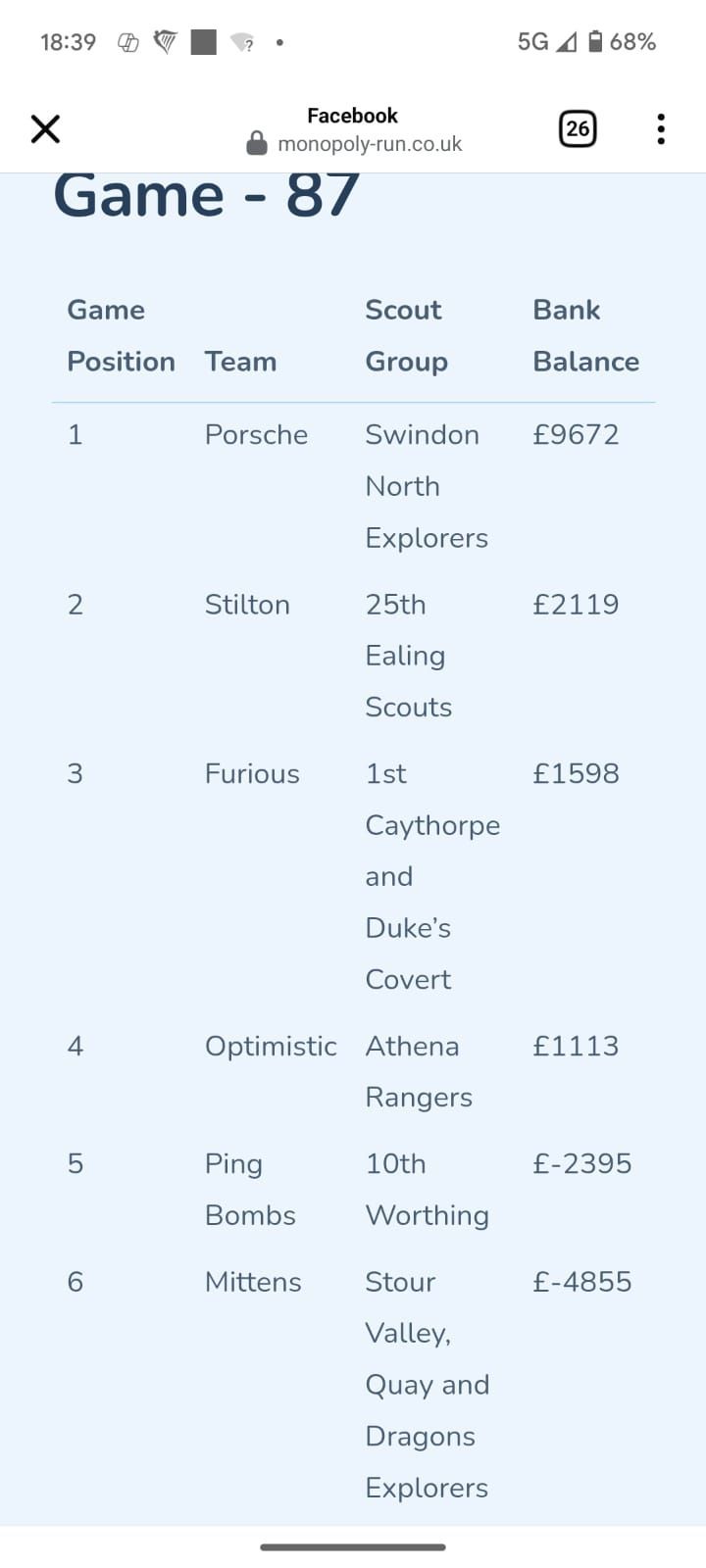Select the Team column header

coord(240,362)
